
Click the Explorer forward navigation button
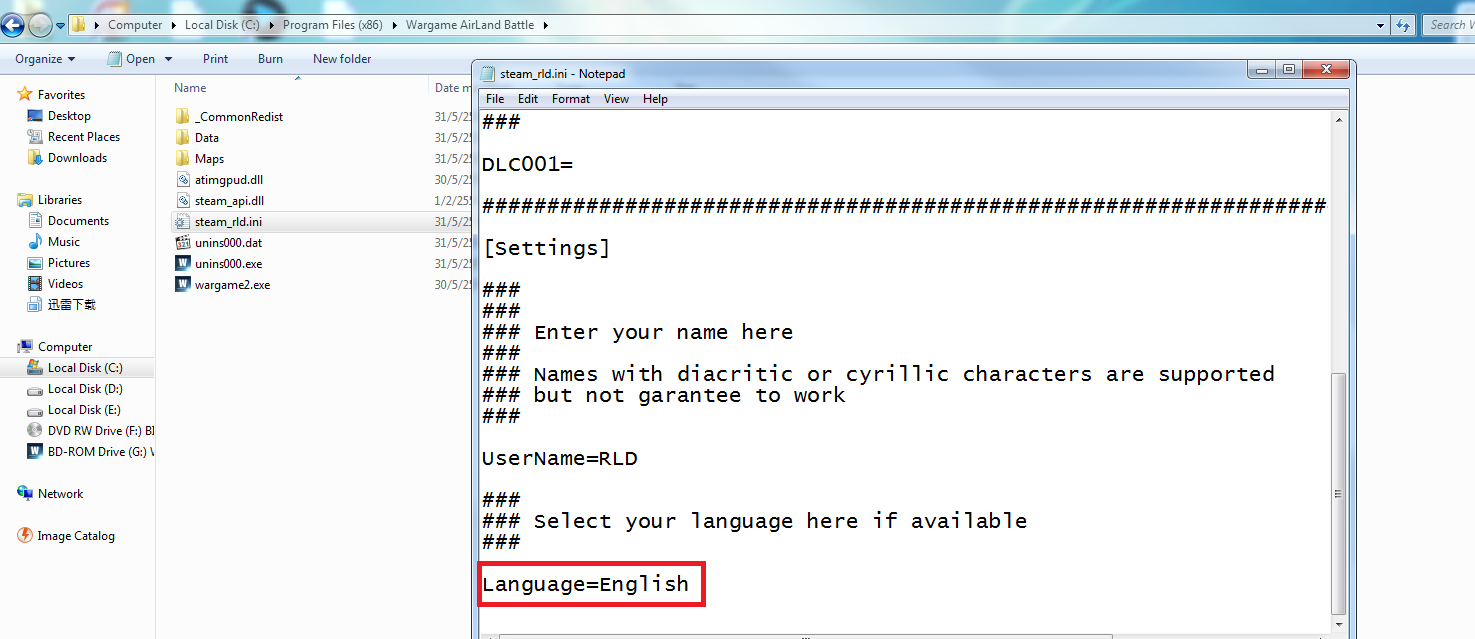point(40,25)
